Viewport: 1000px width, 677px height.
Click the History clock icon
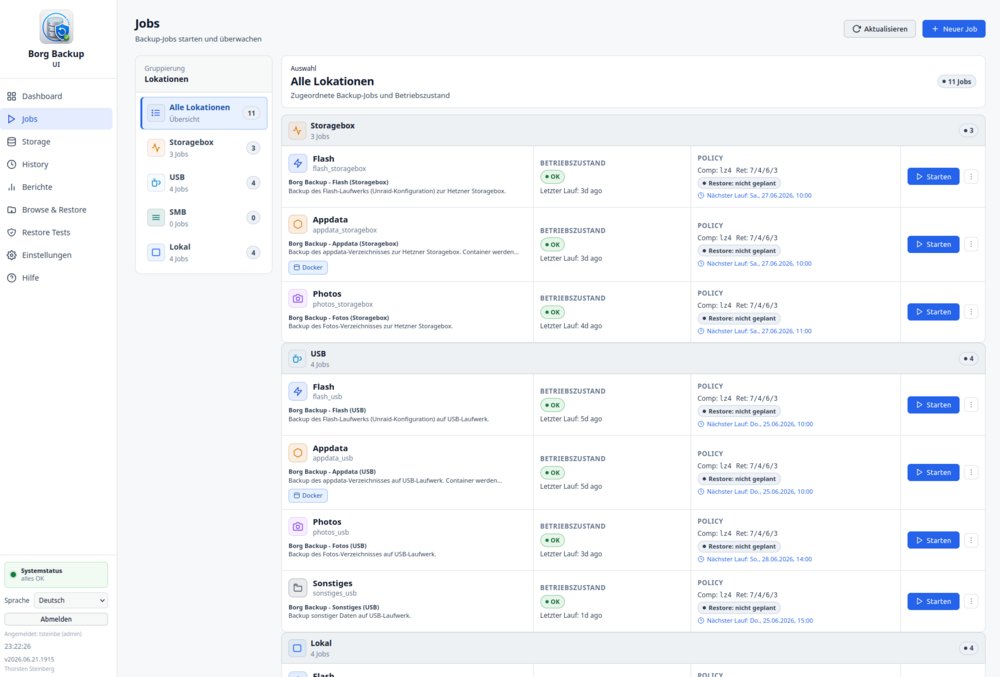click(x=11, y=164)
